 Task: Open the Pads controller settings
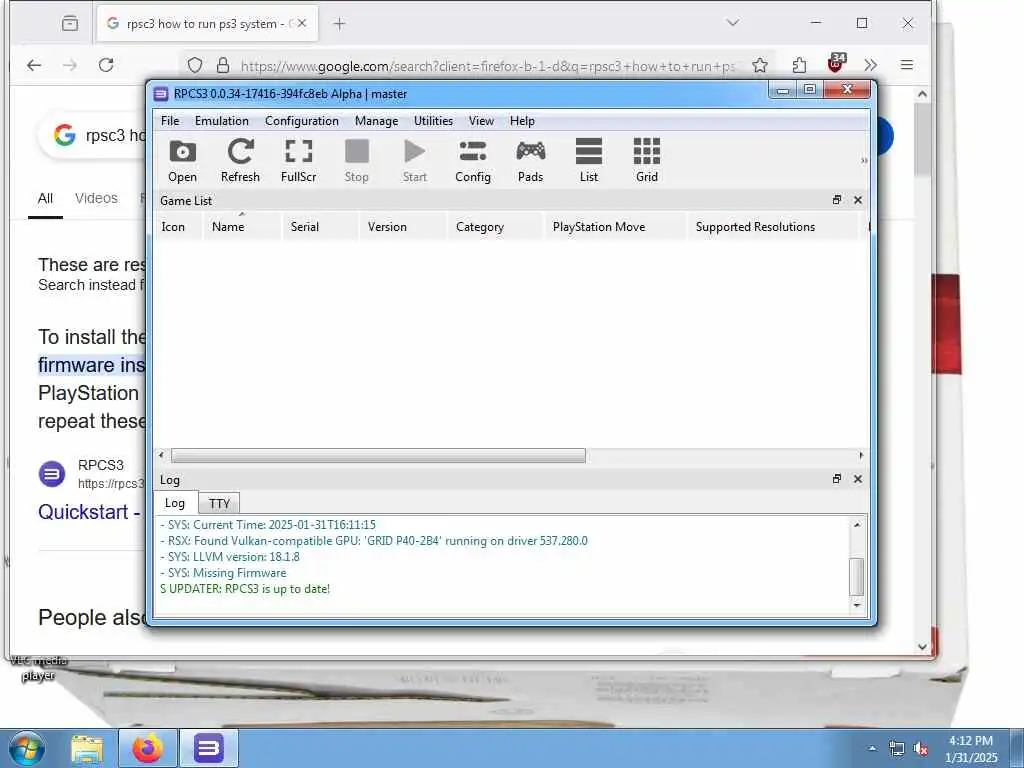(x=530, y=161)
